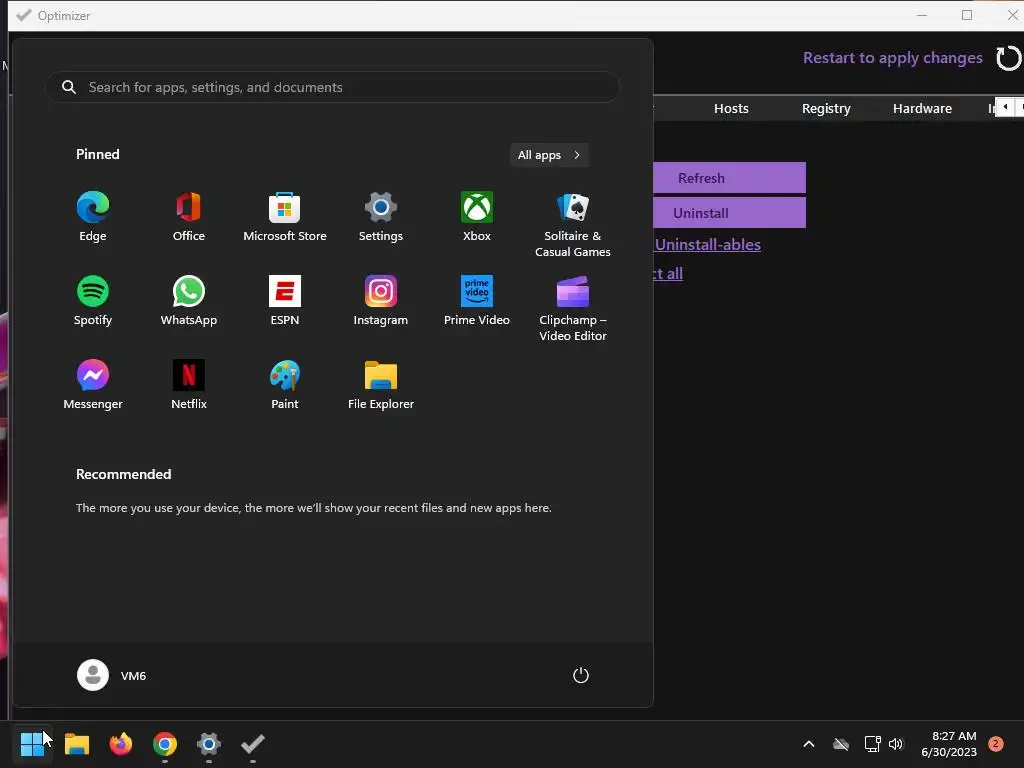Open the VM6 user account menu
Image resolution: width=1024 pixels, height=768 pixels.
(x=112, y=675)
